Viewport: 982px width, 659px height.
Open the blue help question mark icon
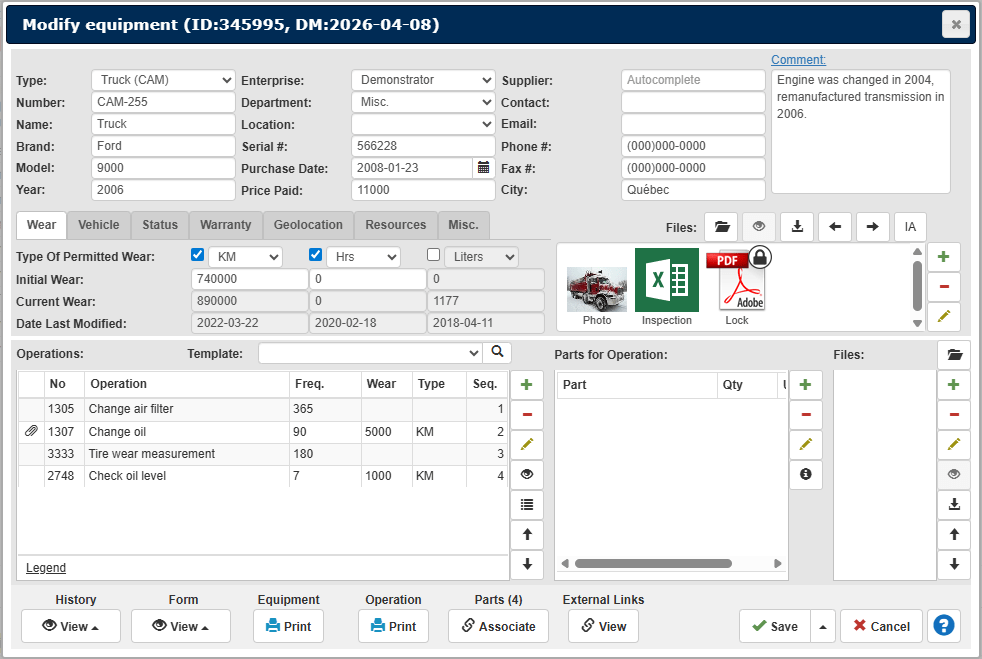pos(943,626)
